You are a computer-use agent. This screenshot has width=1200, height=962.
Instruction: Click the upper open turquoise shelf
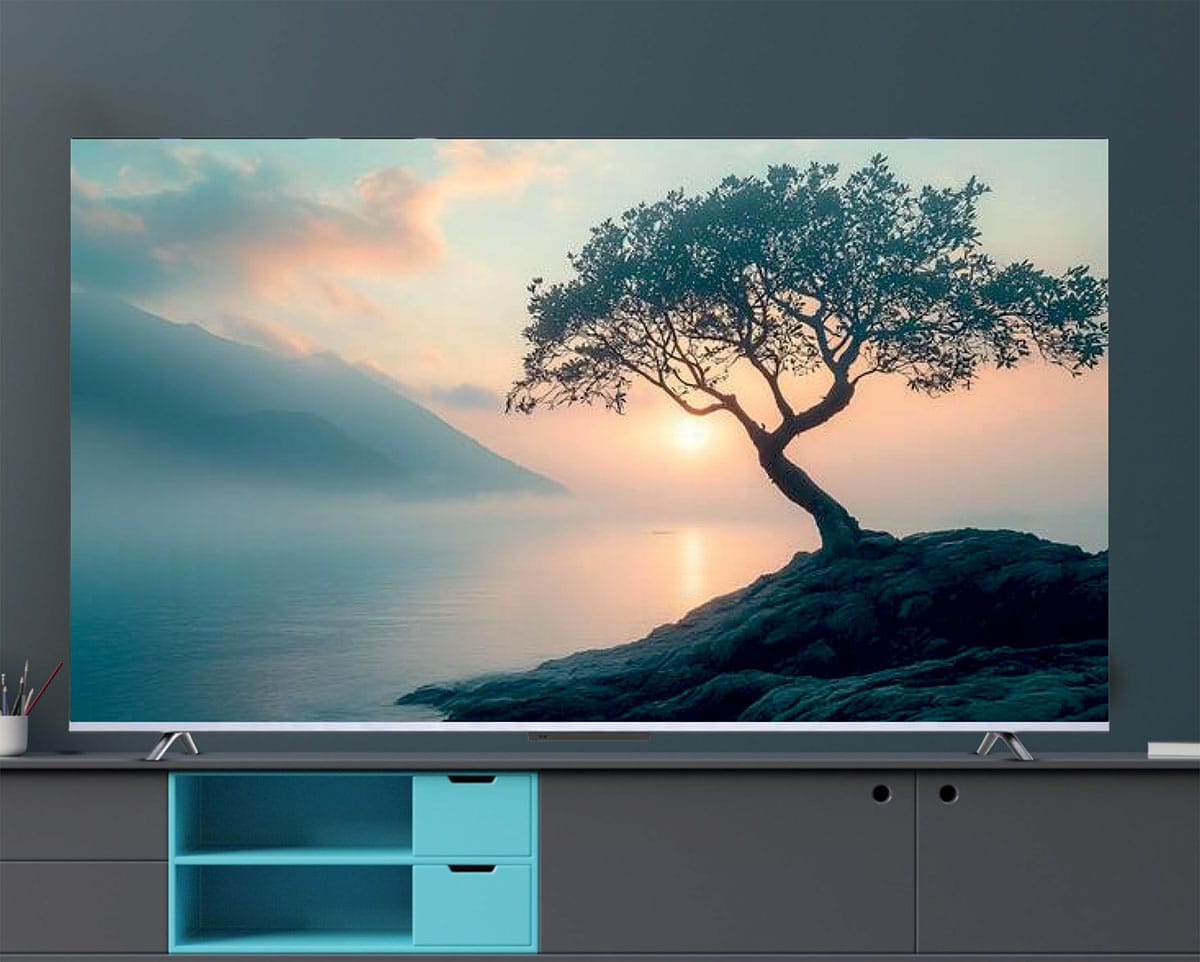coord(294,814)
